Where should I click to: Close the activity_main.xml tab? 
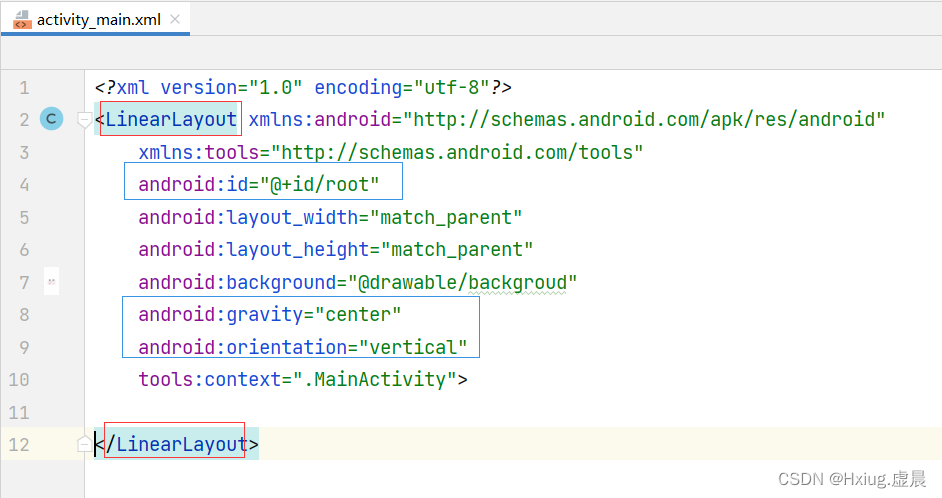click(x=175, y=19)
